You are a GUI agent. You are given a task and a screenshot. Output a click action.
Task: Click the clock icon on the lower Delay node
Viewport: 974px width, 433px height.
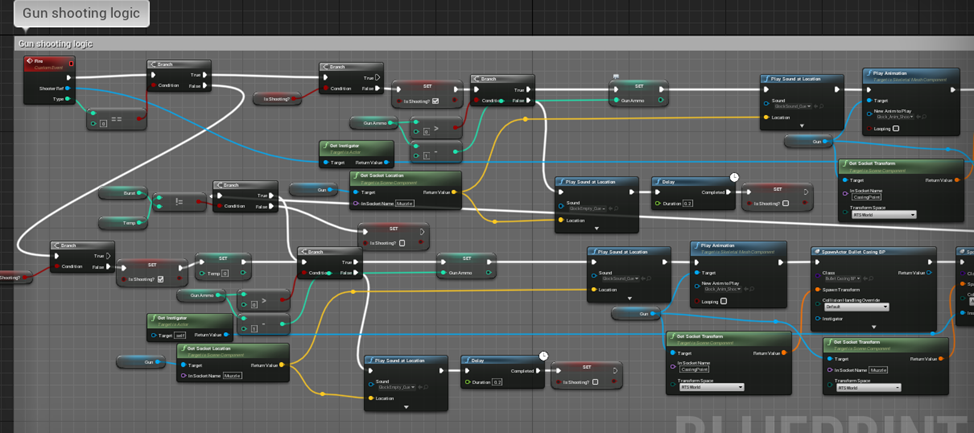tap(544, 355)
